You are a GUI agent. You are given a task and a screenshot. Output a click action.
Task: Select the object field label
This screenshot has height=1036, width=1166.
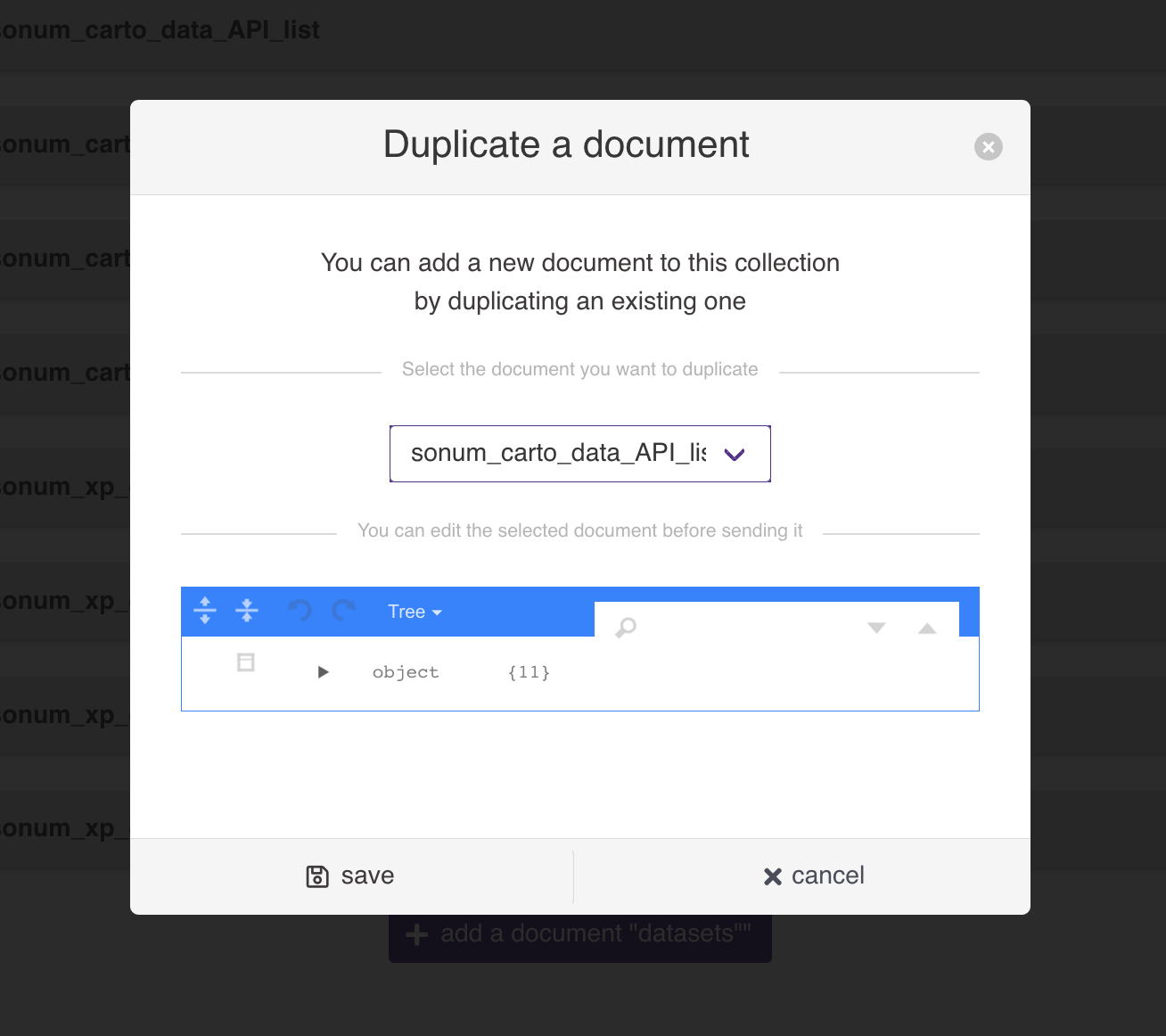(406, 672)
